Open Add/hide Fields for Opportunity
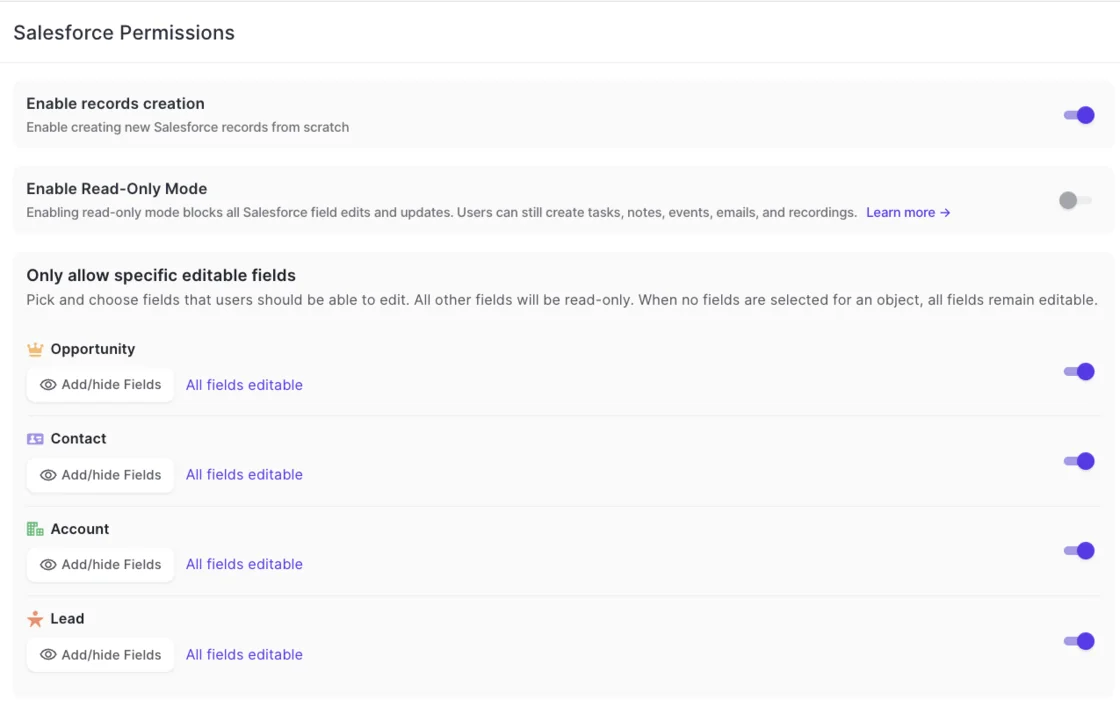Image resolution: width=1120 pixels, height=714 pixels. tap(100, 385)
